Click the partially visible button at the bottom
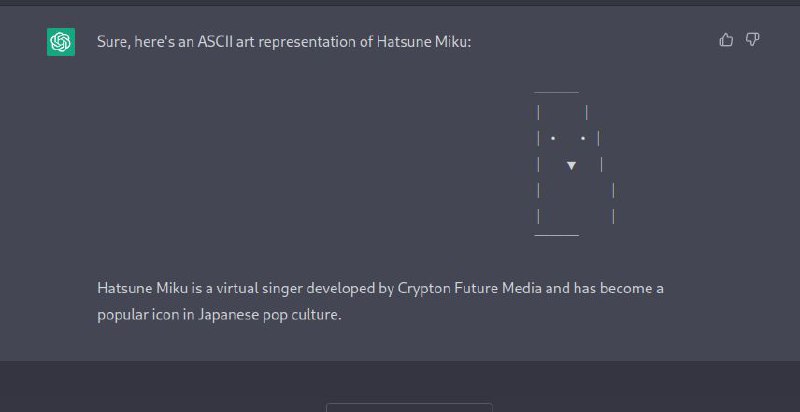The width and height of the screenshot is (800, 412). [409, 407]
